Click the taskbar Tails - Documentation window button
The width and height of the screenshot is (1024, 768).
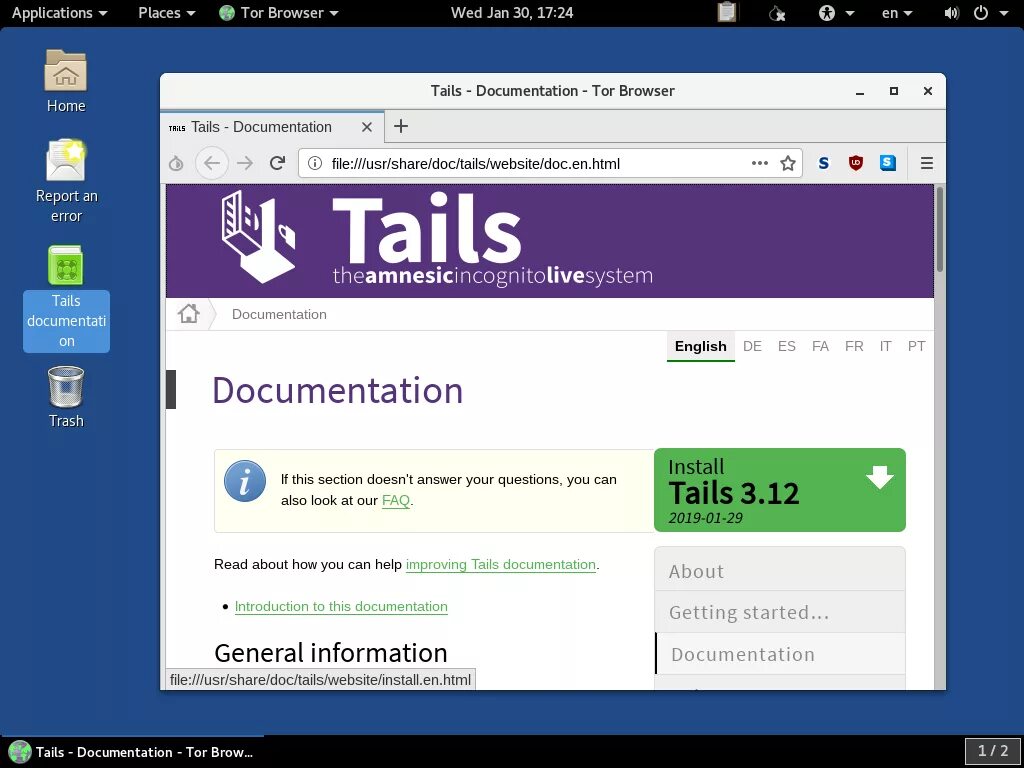coord(133,752)
